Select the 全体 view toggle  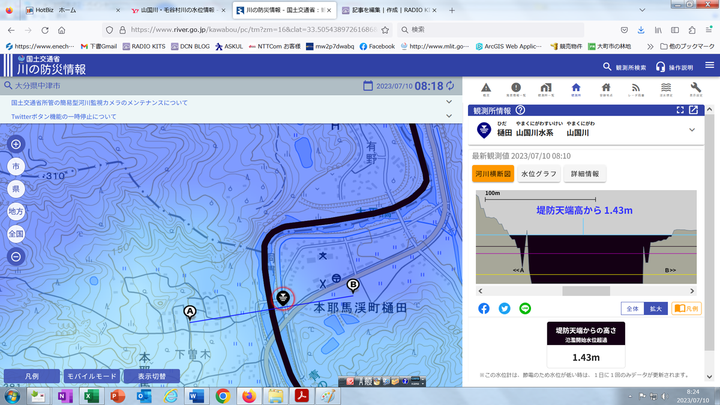click(631, 309)
